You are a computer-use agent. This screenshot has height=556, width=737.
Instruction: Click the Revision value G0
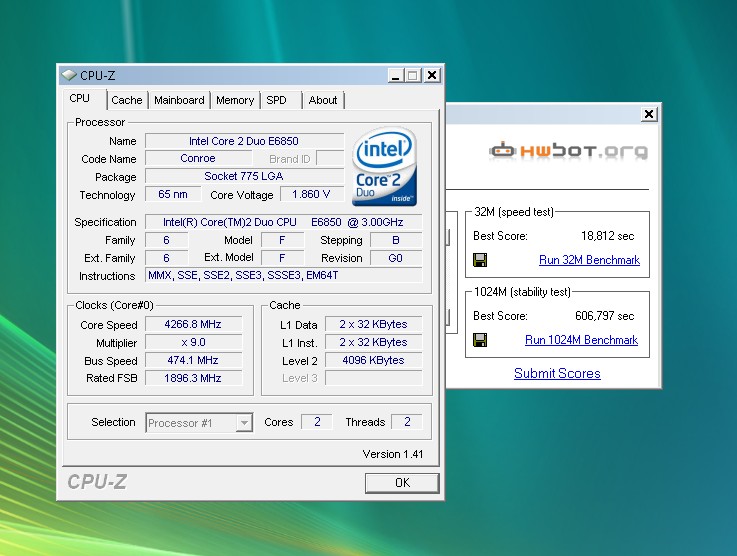point(396,258)
